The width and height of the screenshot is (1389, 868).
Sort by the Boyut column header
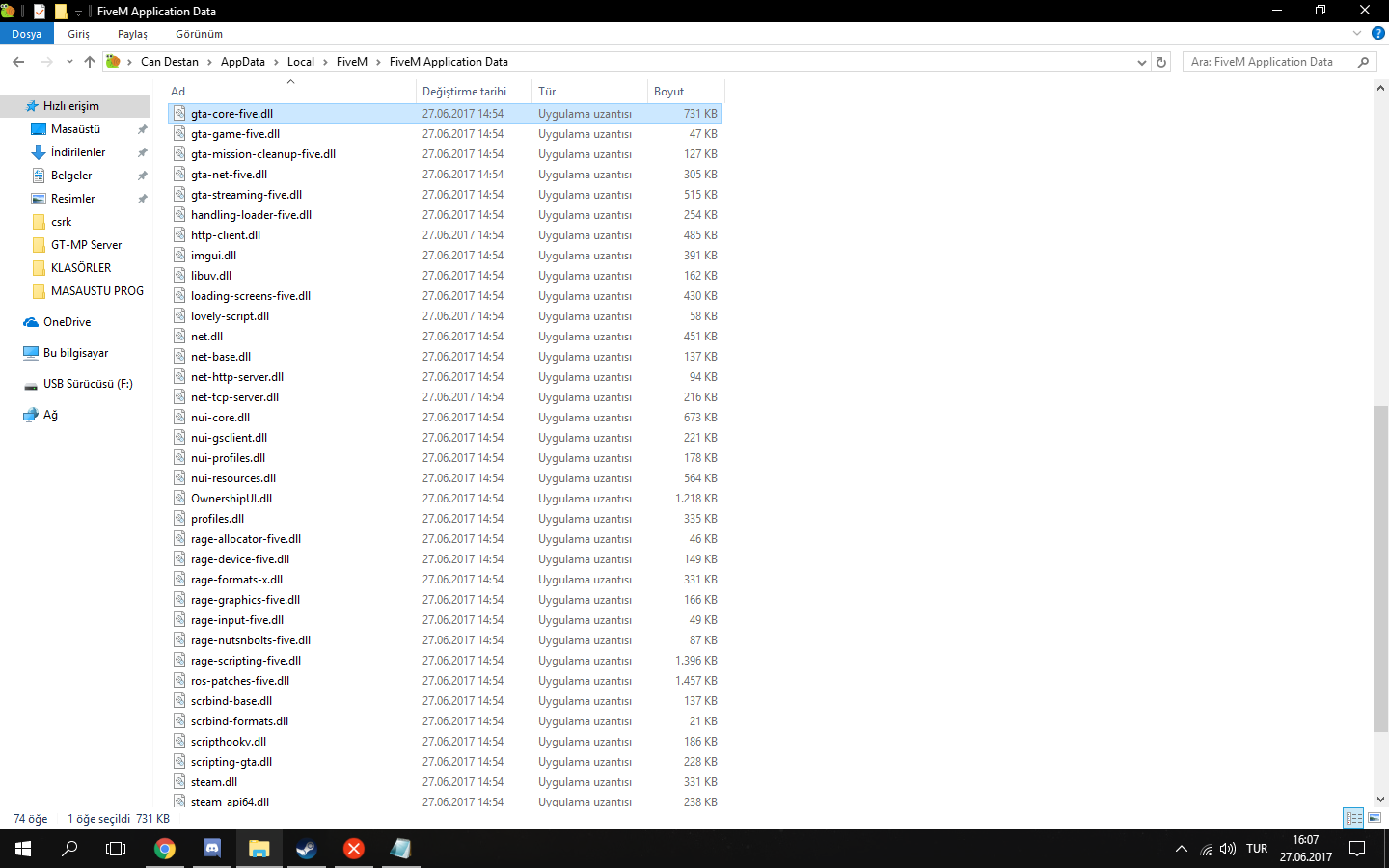coord(685,92)
